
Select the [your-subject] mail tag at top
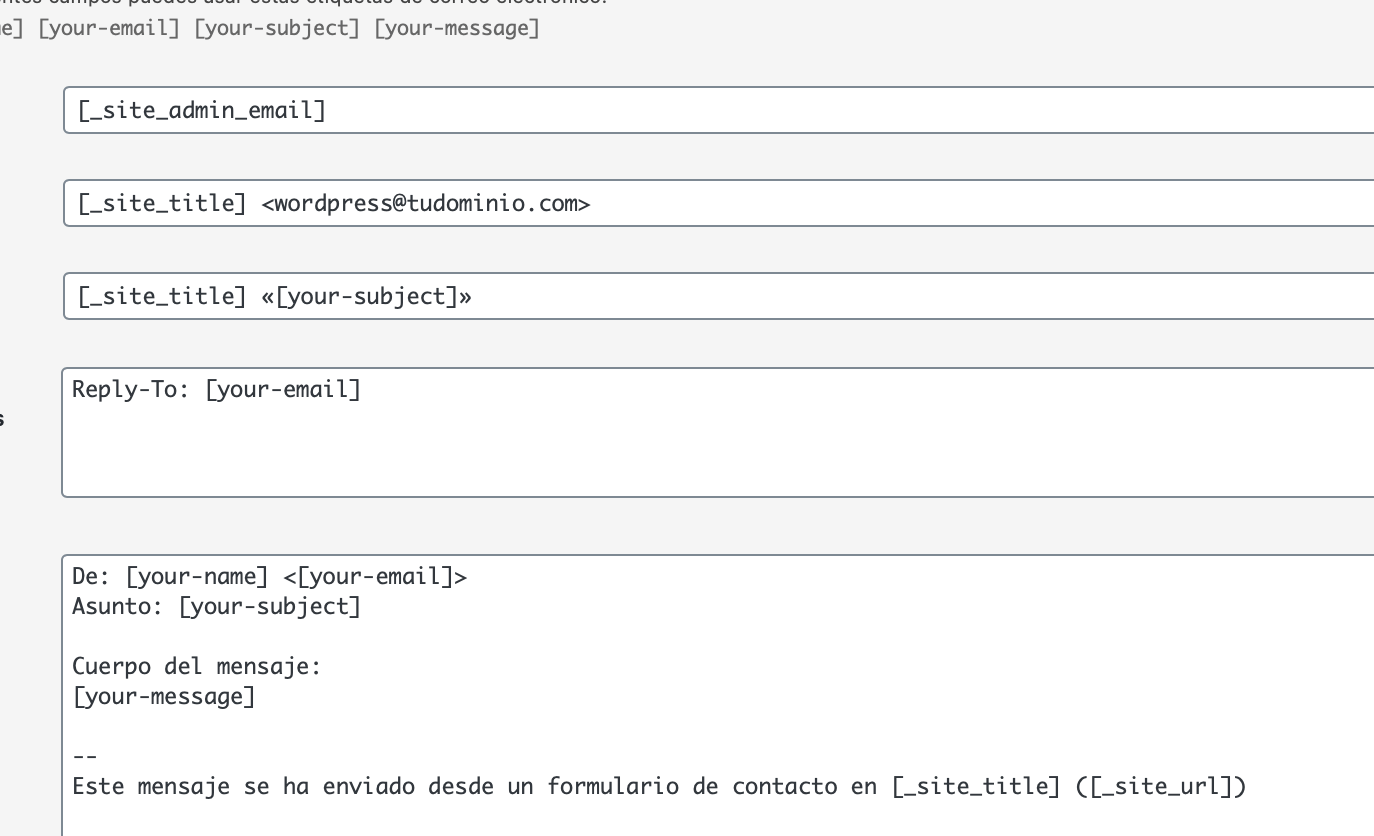pos(277,28)
